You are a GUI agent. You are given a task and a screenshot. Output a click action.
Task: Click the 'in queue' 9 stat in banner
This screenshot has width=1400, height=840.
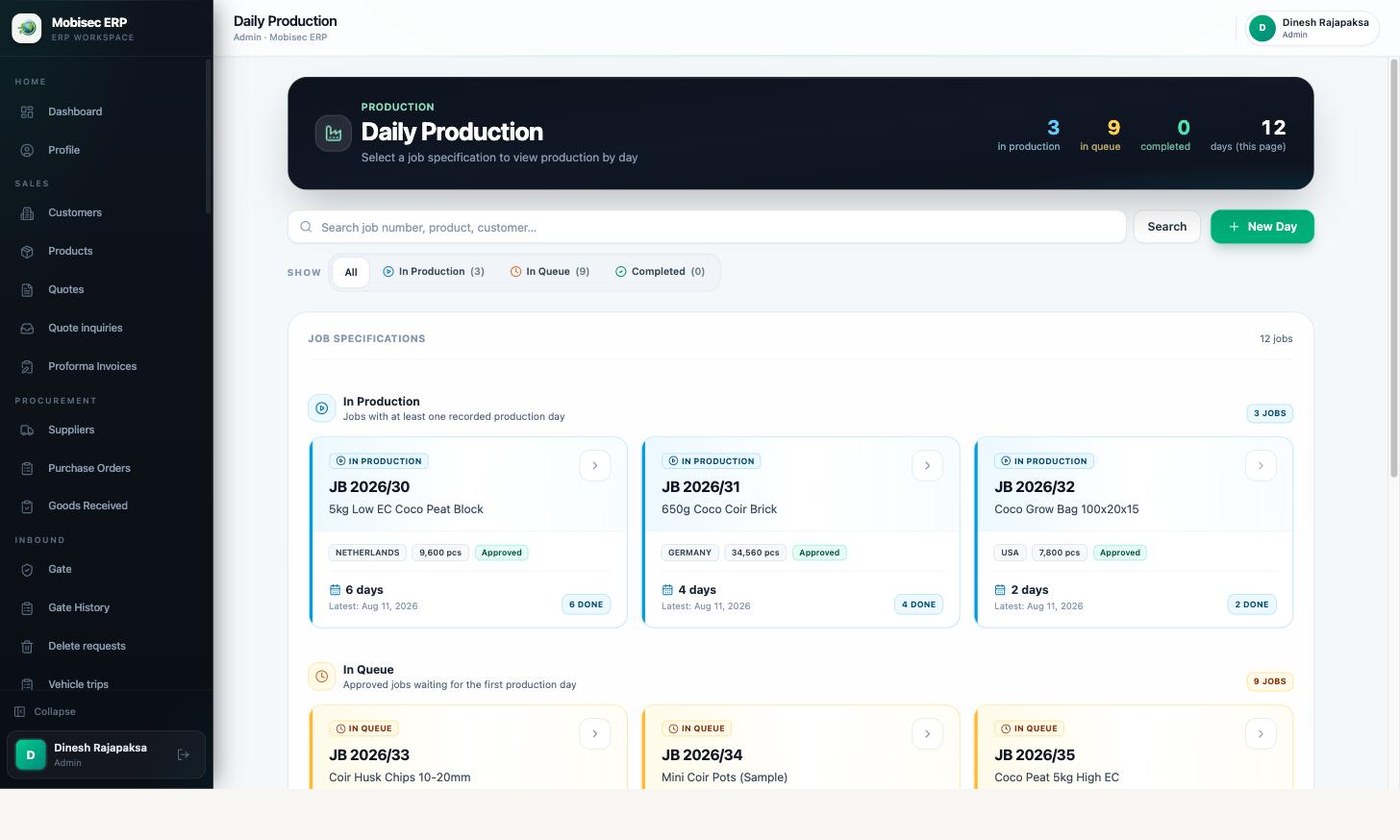click(x=1100, y=135)
